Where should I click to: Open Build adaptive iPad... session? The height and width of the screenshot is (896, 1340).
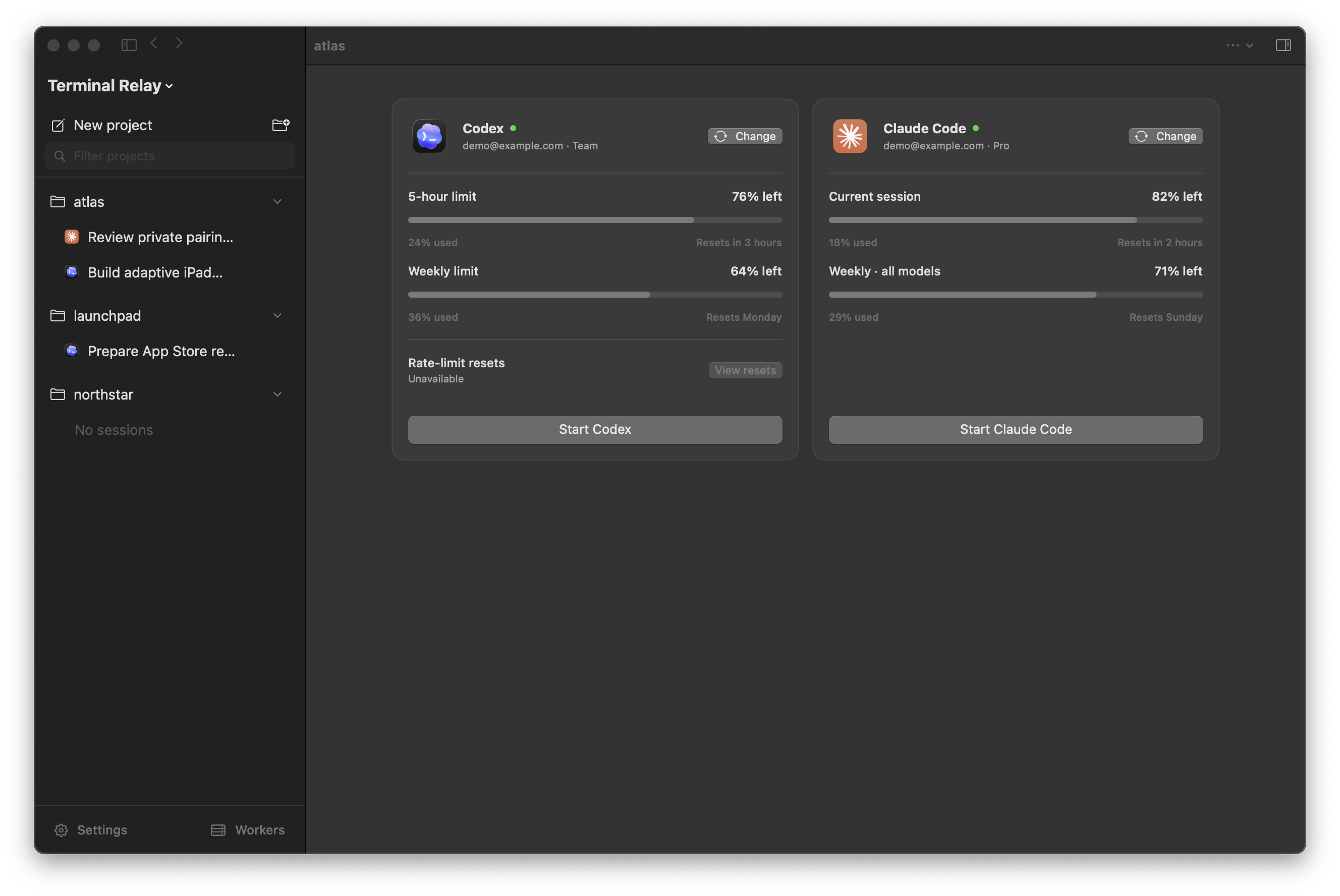point(155,272)
